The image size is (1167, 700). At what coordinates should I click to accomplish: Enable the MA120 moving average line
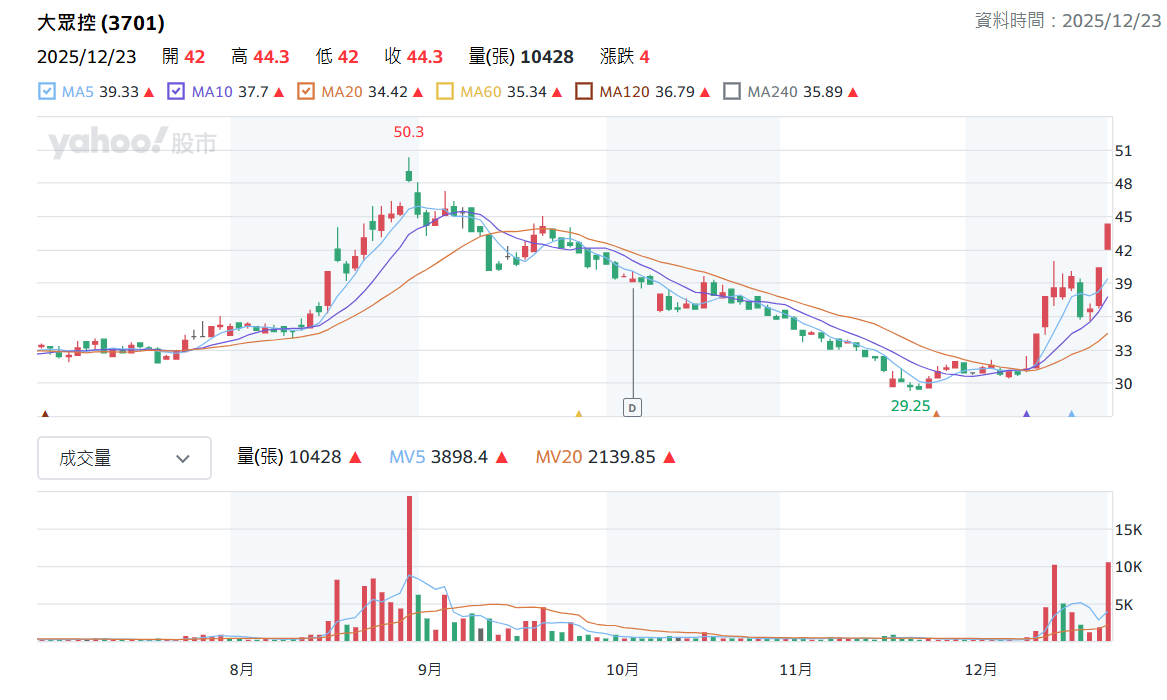[x=584, y=91]
